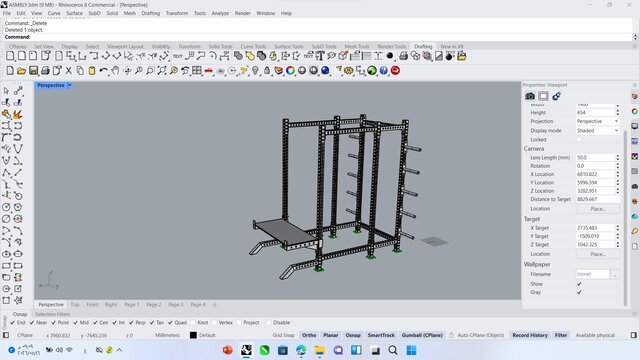Click the orange Explode icon in left sidebar
The height and width of the screenshot is (360, 640).
18,114
